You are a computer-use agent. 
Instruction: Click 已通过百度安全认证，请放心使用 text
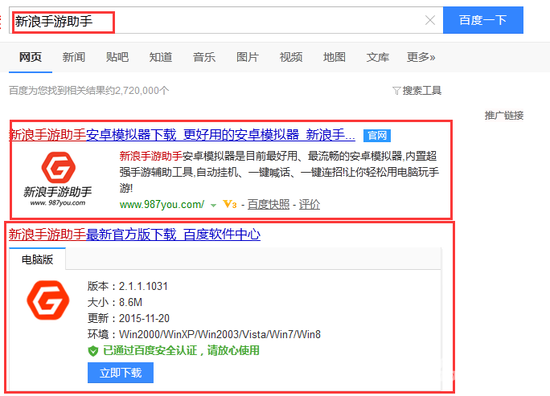[x=181, y=350]
